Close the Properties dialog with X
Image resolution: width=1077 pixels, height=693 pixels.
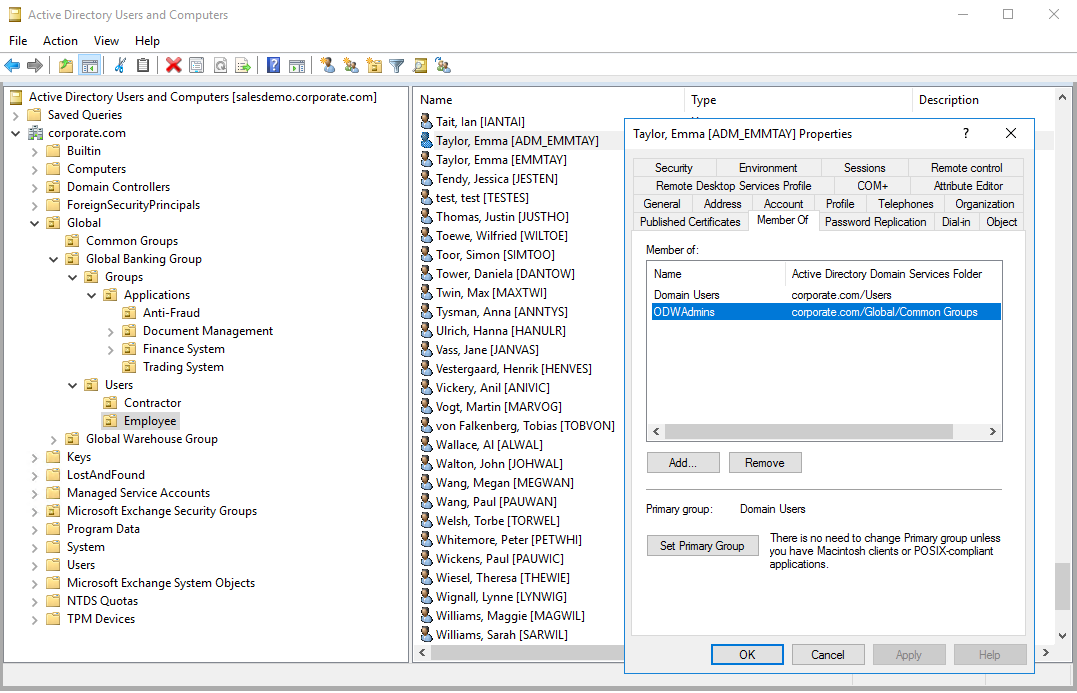(x=1010, y=133)
